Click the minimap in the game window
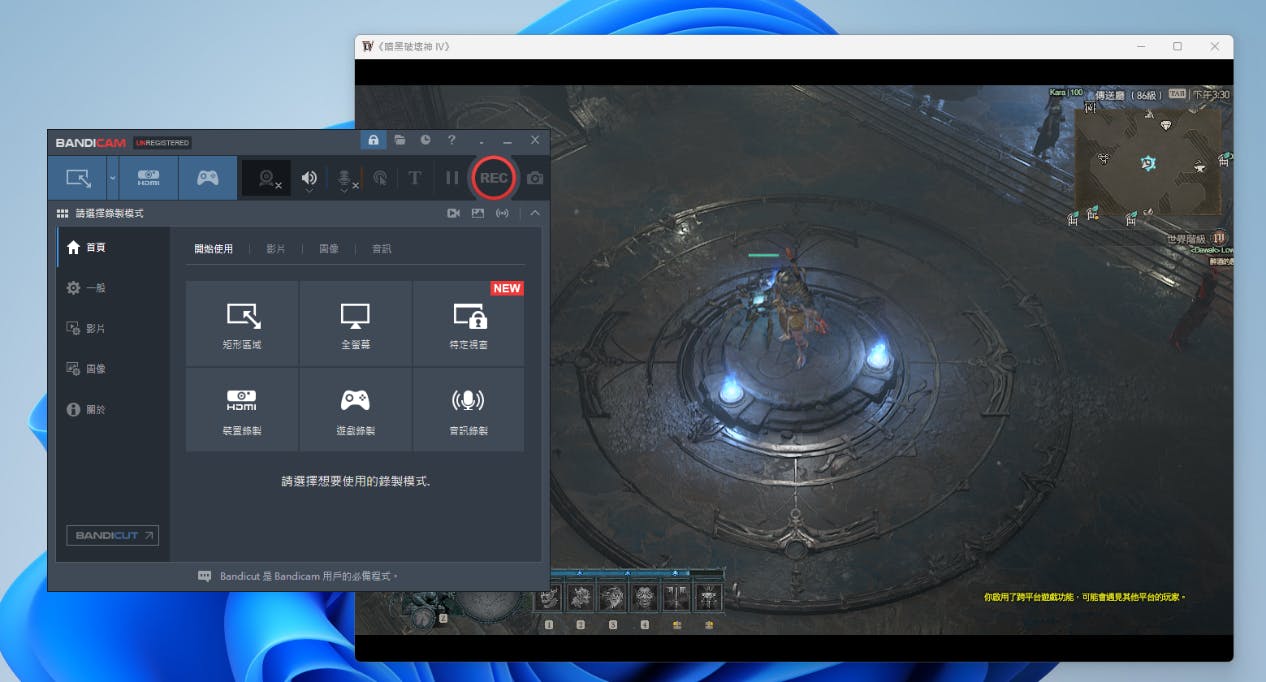Image resolution: width=1266 pixels, height=682 pixels. [1147, 160]
